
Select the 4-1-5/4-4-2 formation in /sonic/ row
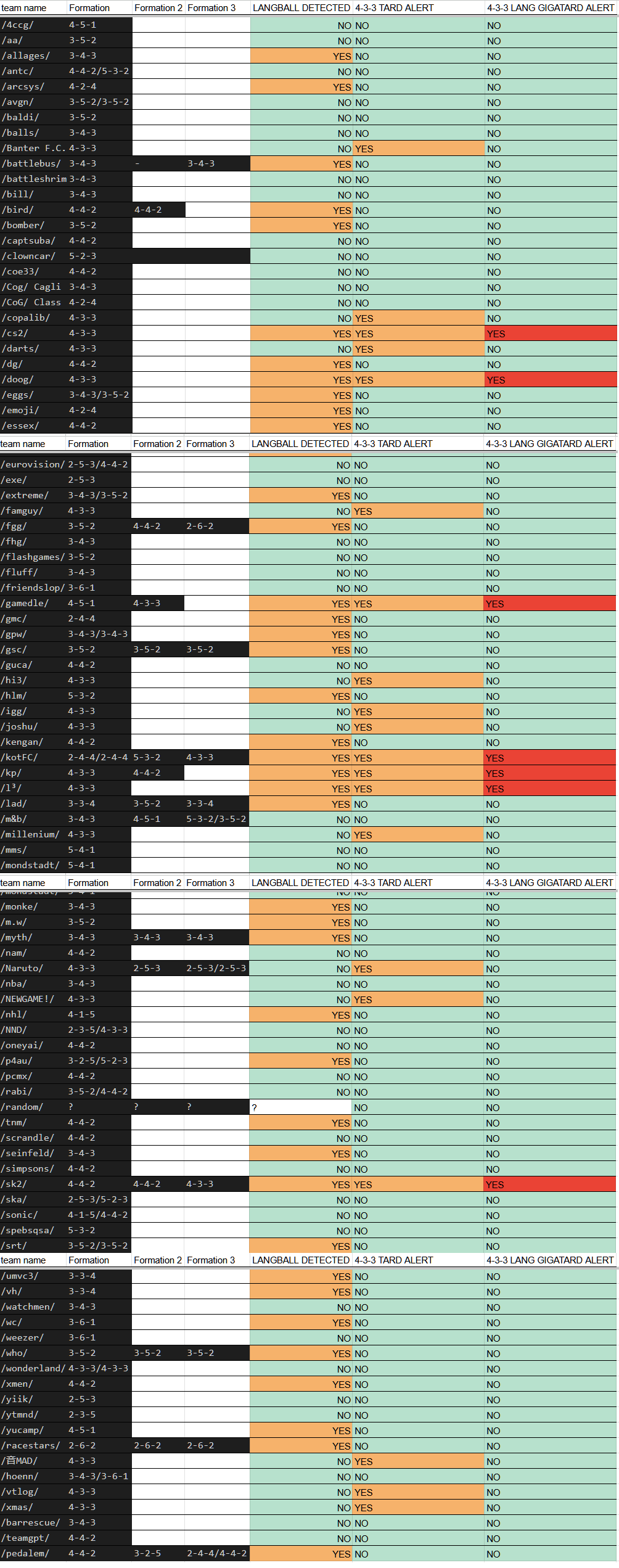(99, 1215)
